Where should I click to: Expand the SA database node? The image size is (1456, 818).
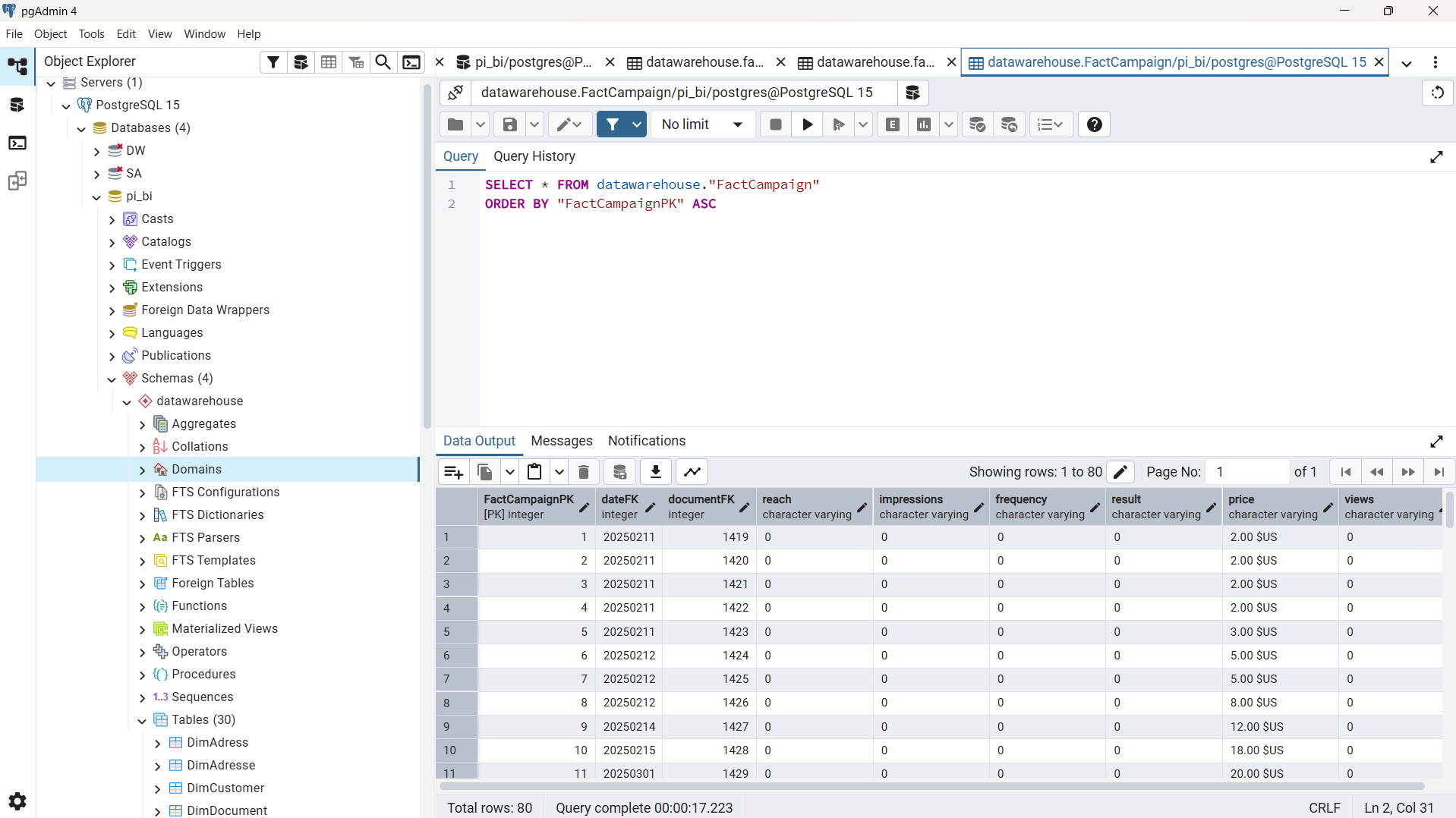tap(96, 174)
